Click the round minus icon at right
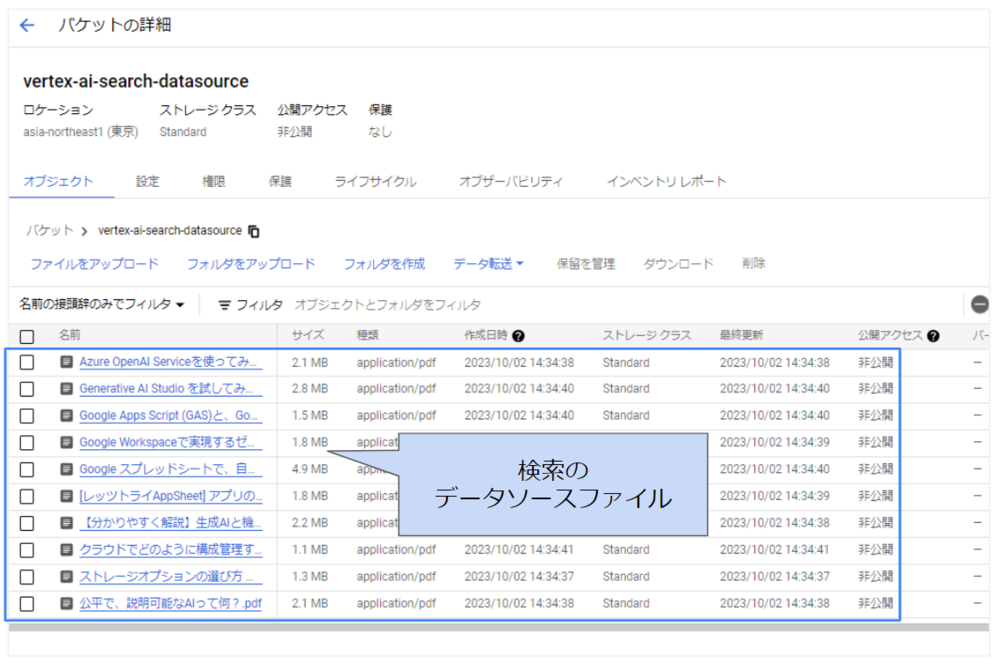 (979, 305)
